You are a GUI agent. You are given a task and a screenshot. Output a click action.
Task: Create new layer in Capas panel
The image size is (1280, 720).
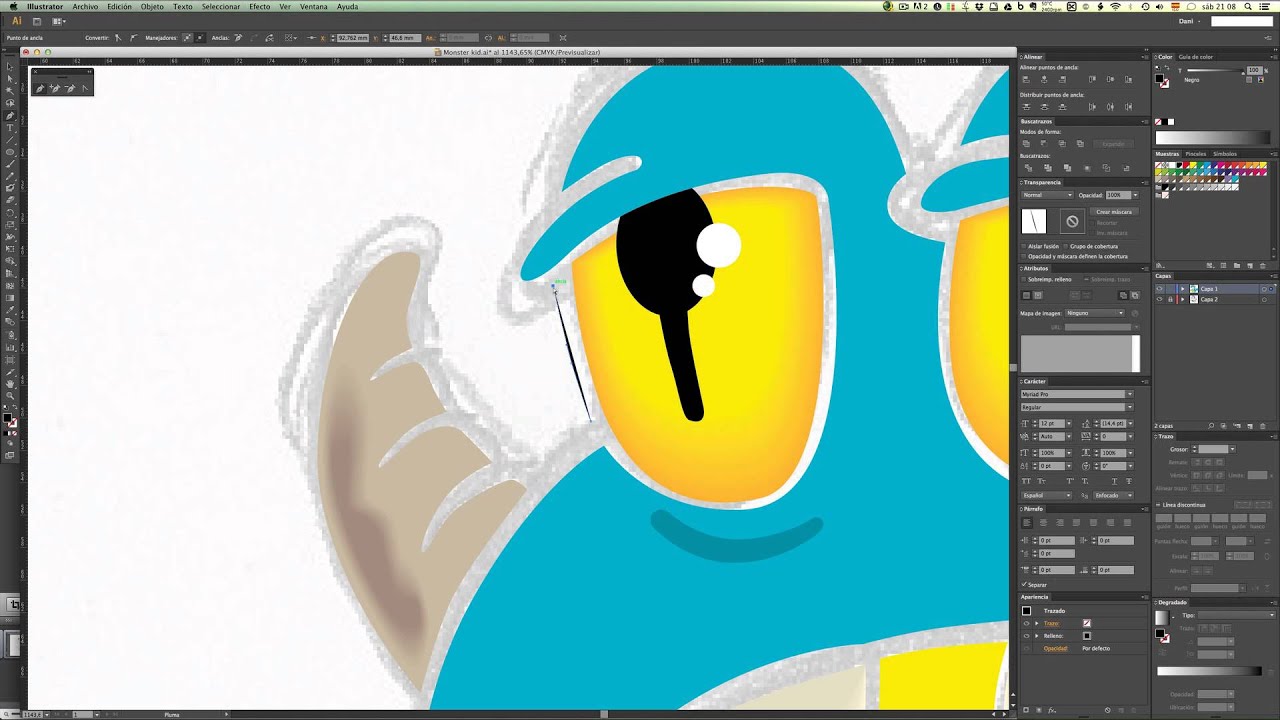click(1250, 426)
